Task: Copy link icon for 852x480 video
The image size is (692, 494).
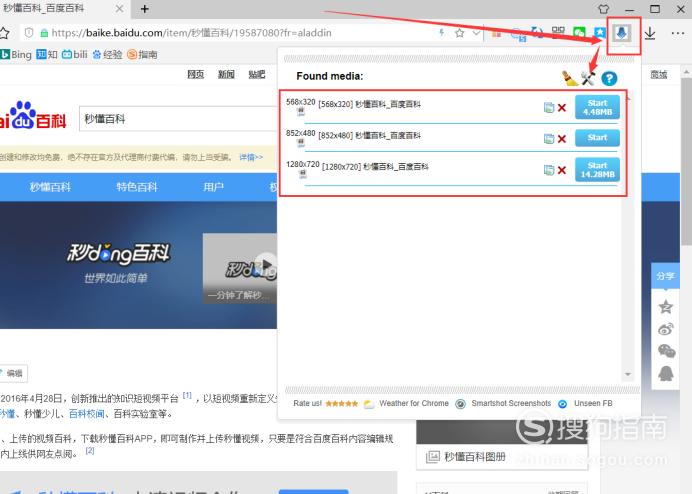Action: (x=549, y=139)
